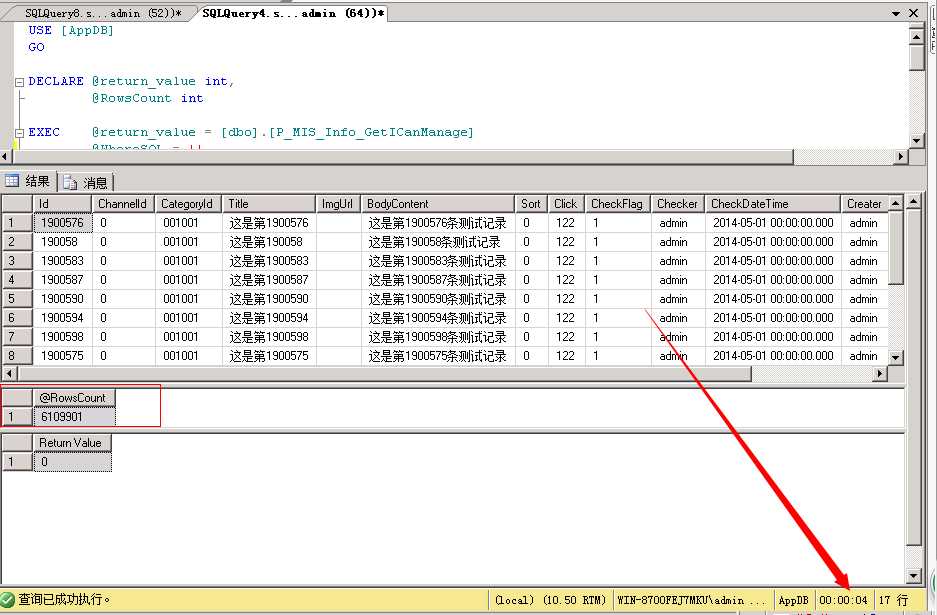The image size is (937, 615).
Task: Click the results grid scroll-left arrow
Action: [8, 374]
